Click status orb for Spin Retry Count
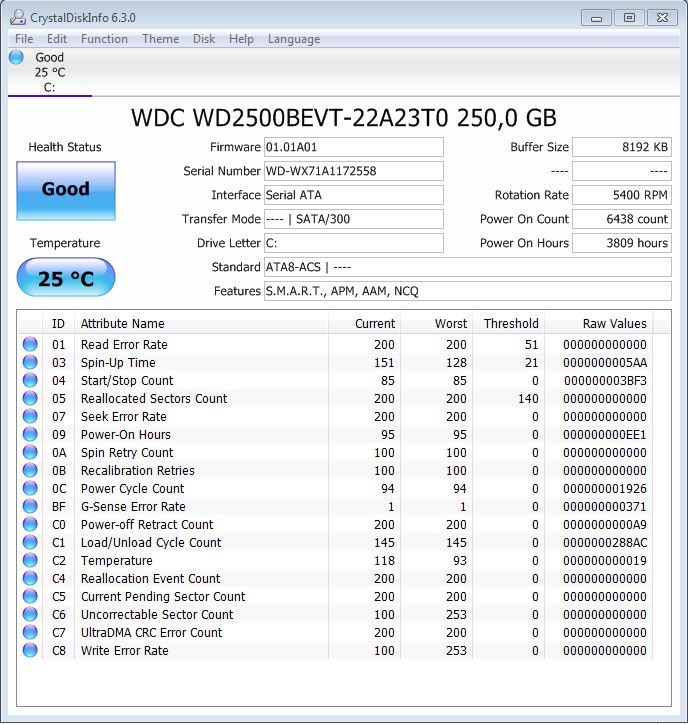The image size is (688, 725). (30, 453)
